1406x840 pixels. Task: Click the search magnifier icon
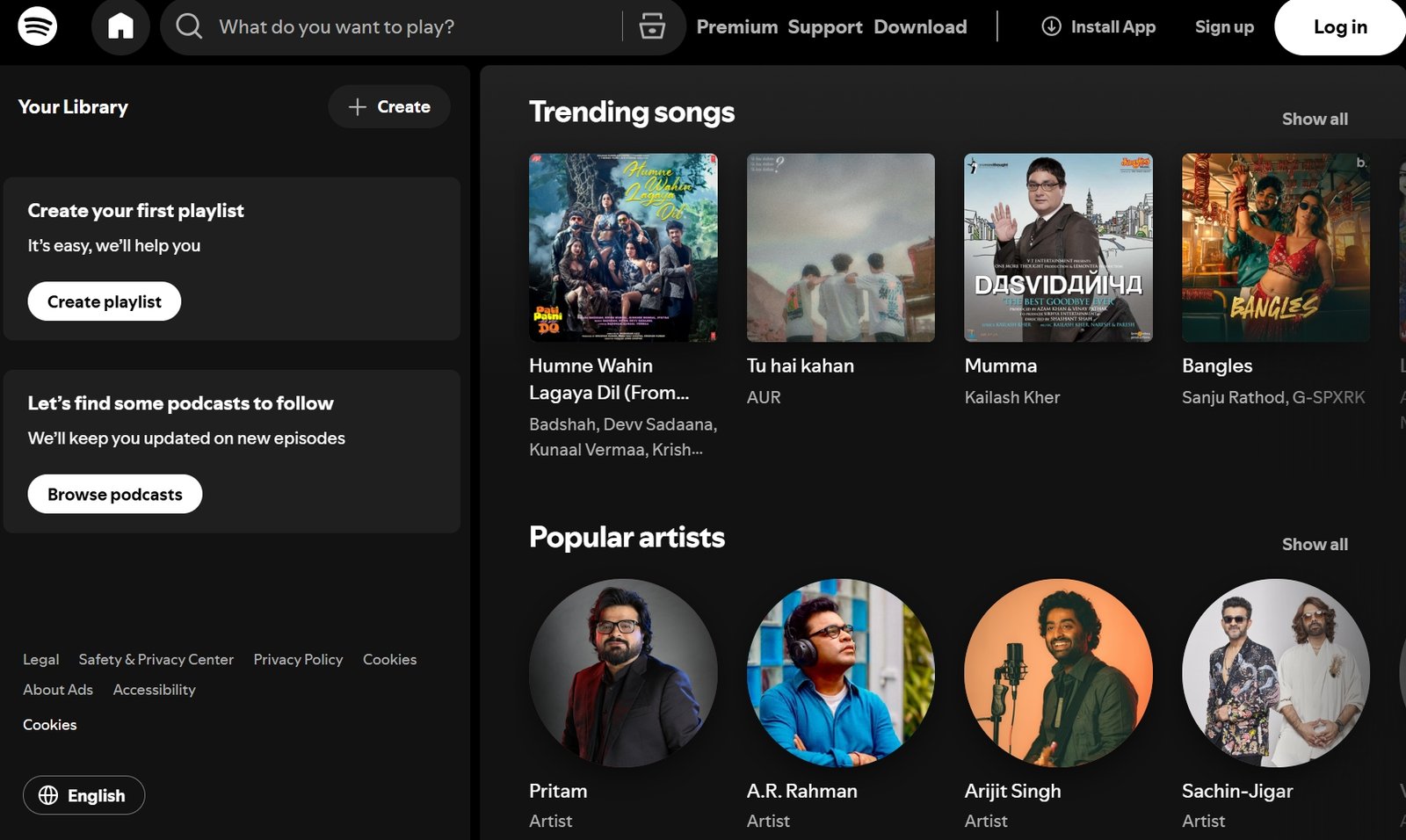tap(188, 26)
